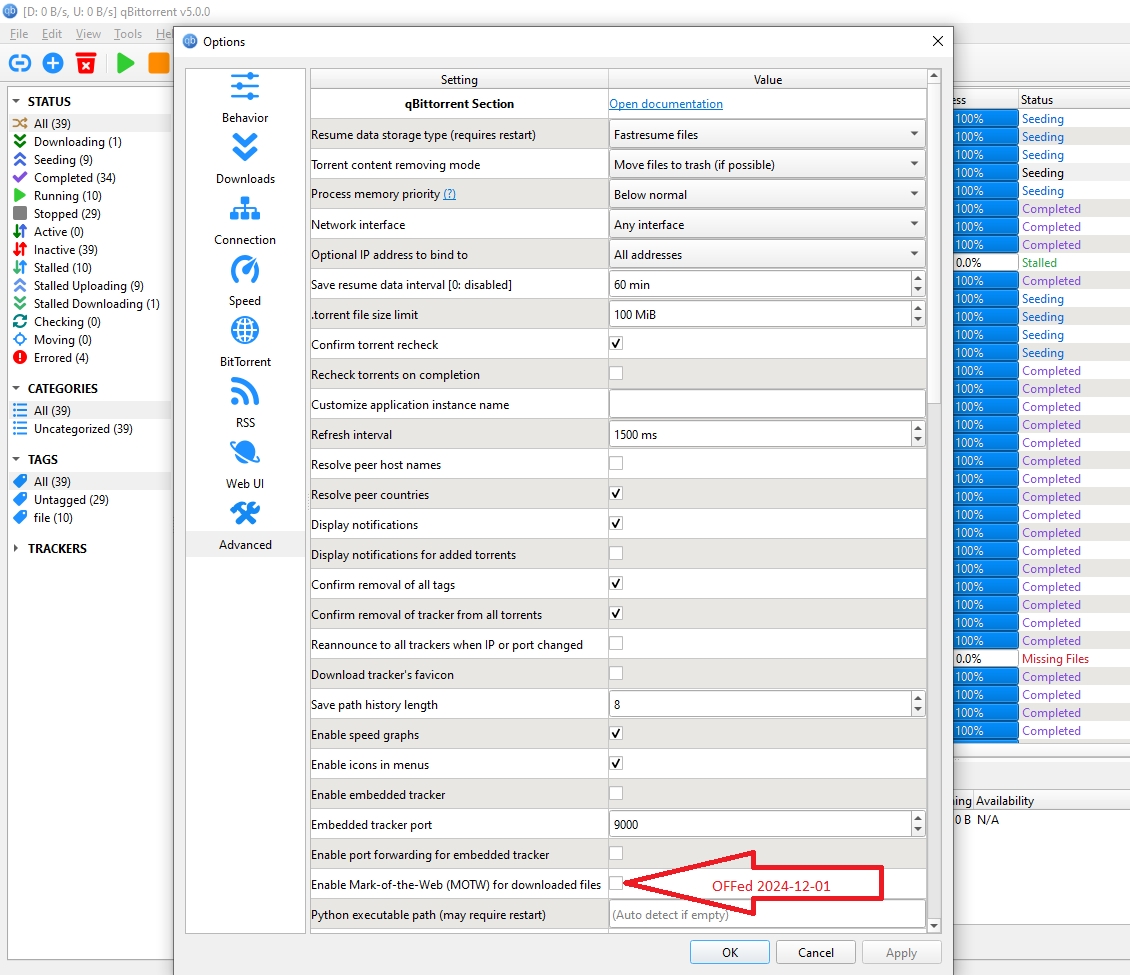Expand the TRACKERS filter section
Viewport: 1130px width, 975px height.
pyautogui.click(x=17, y=548)
